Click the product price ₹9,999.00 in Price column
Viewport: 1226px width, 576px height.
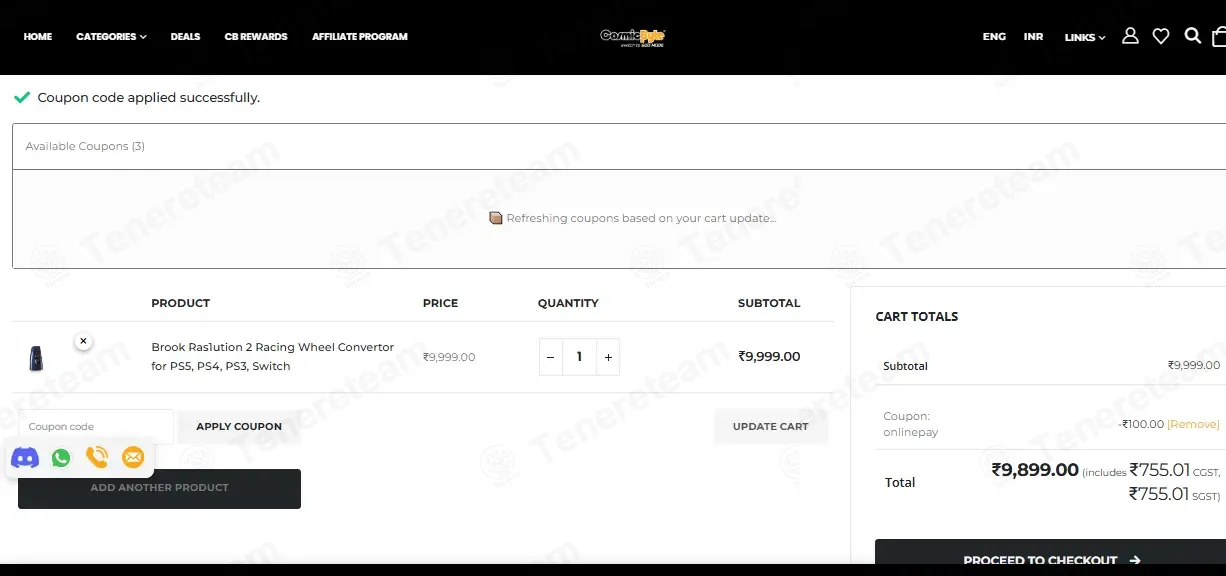click(x=449, y=357)
